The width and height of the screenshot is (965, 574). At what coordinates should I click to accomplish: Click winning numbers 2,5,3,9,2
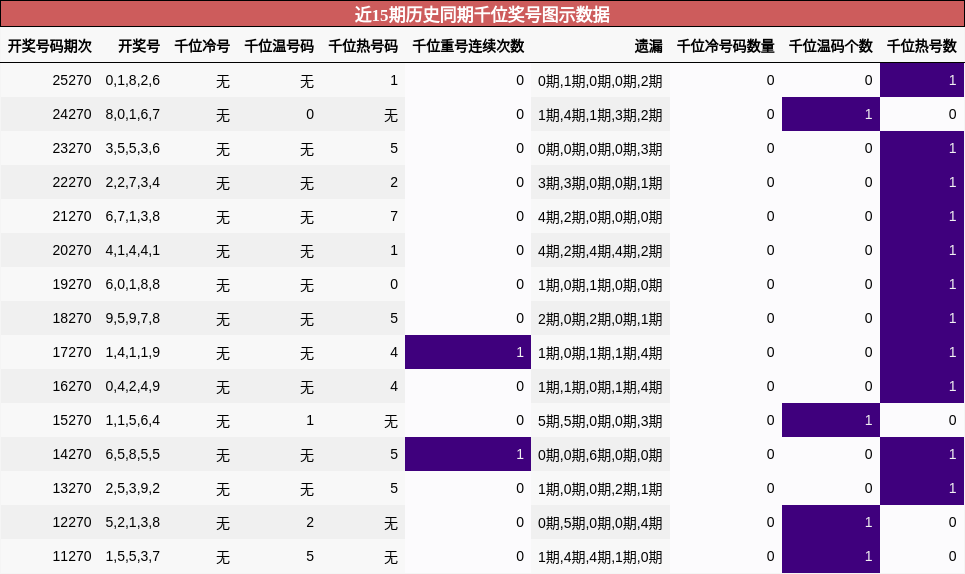[x=132, y=488]
